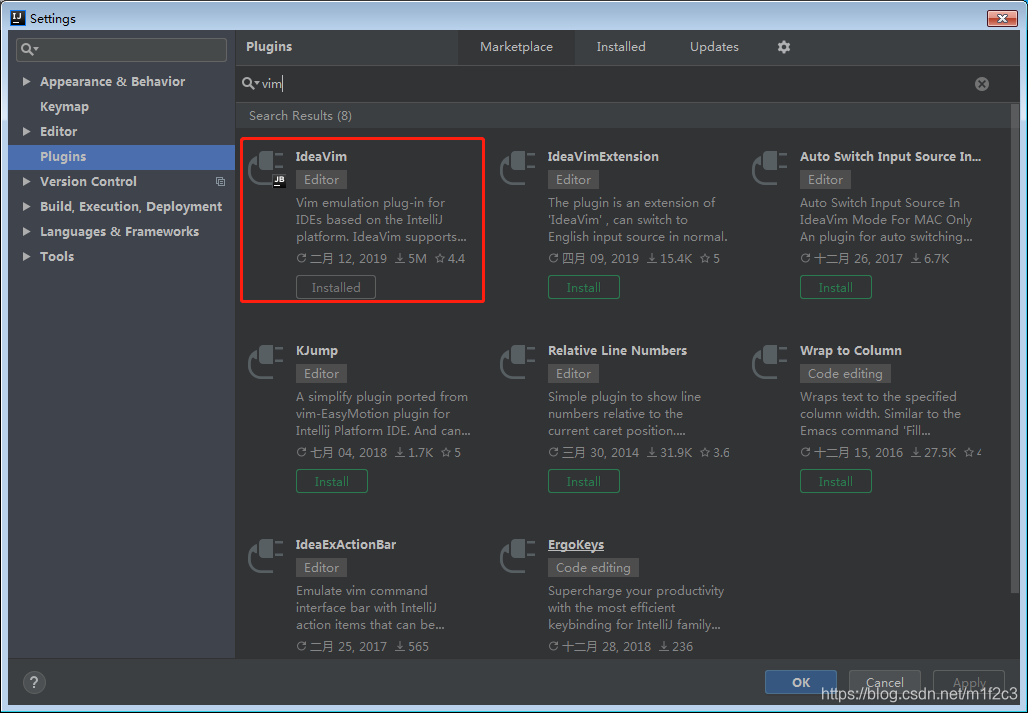Click the Installed button for IdeaVim
This screenshot has height=713, width=1028.
click(x=336, y=287)
